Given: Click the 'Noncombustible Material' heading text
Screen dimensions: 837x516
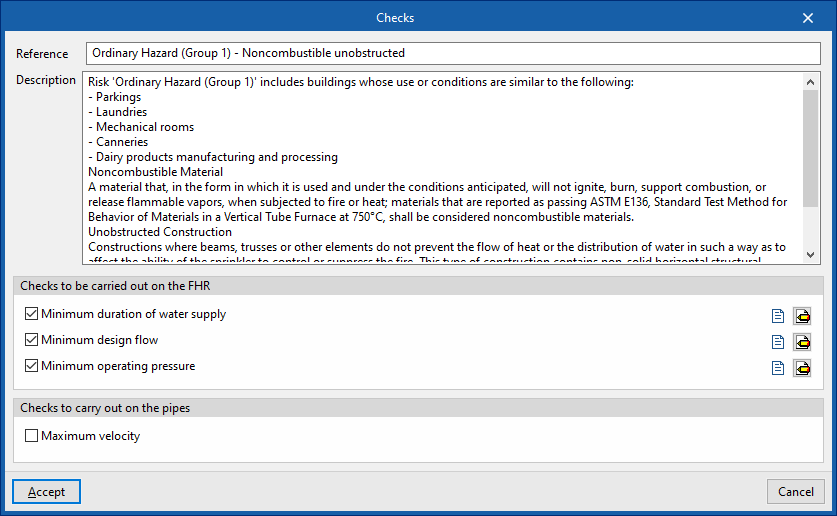Looking at the screenshot, I should point(155,172).
